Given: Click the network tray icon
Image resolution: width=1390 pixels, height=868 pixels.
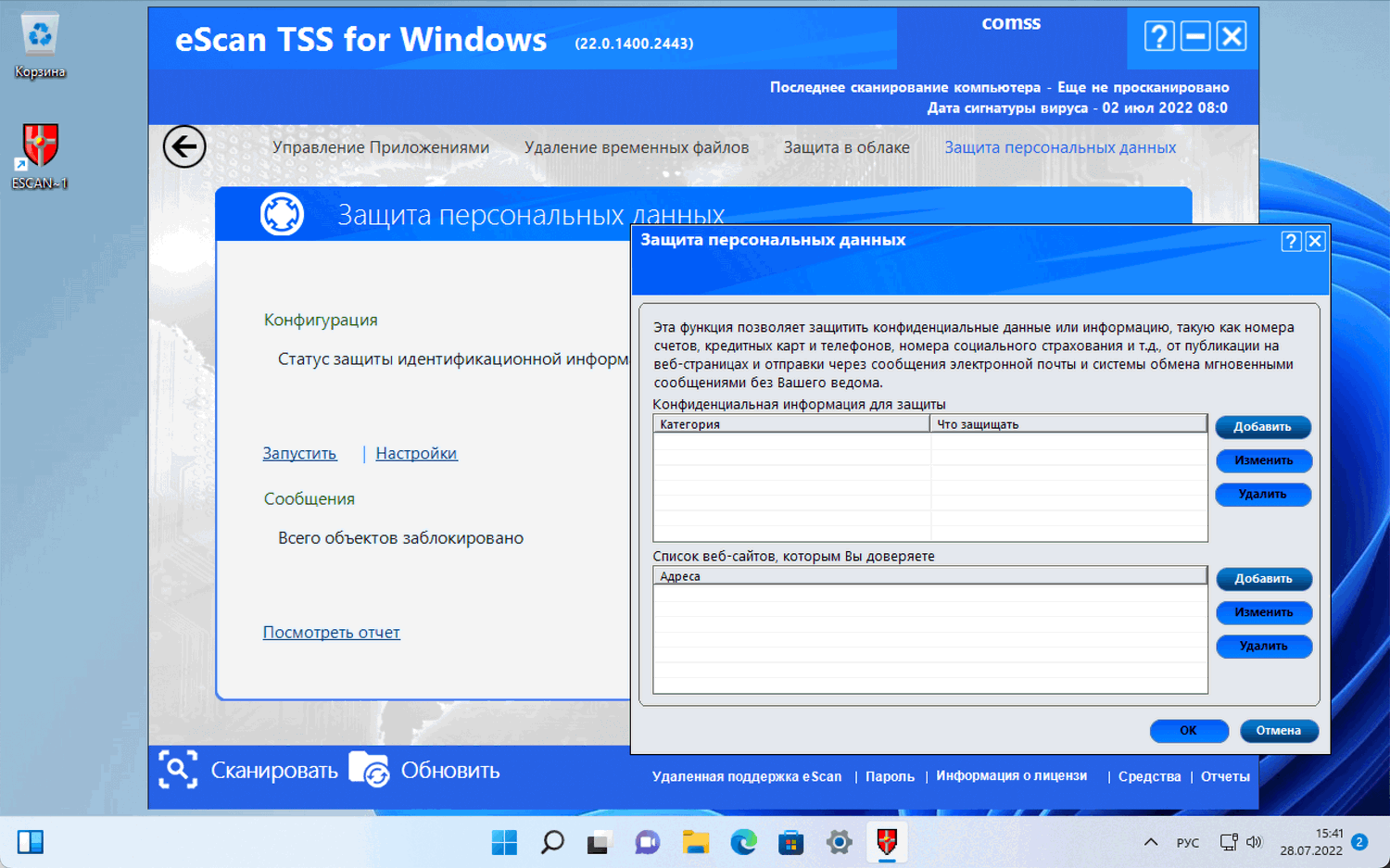Looking at the screenshot, I should [1229, 842].
